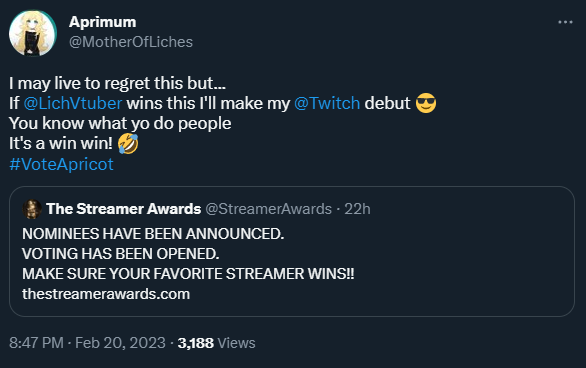Click the sunglasses emoji after debut

tap(426, 103)
